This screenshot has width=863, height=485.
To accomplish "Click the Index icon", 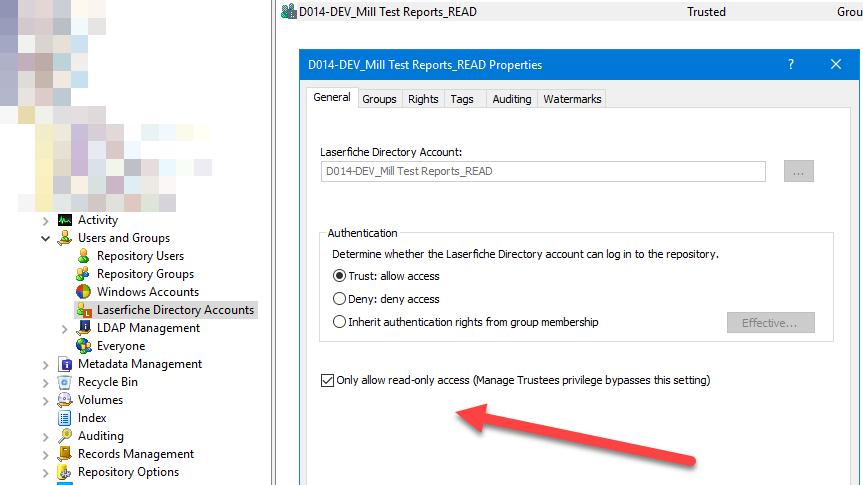I will (65, 418).
